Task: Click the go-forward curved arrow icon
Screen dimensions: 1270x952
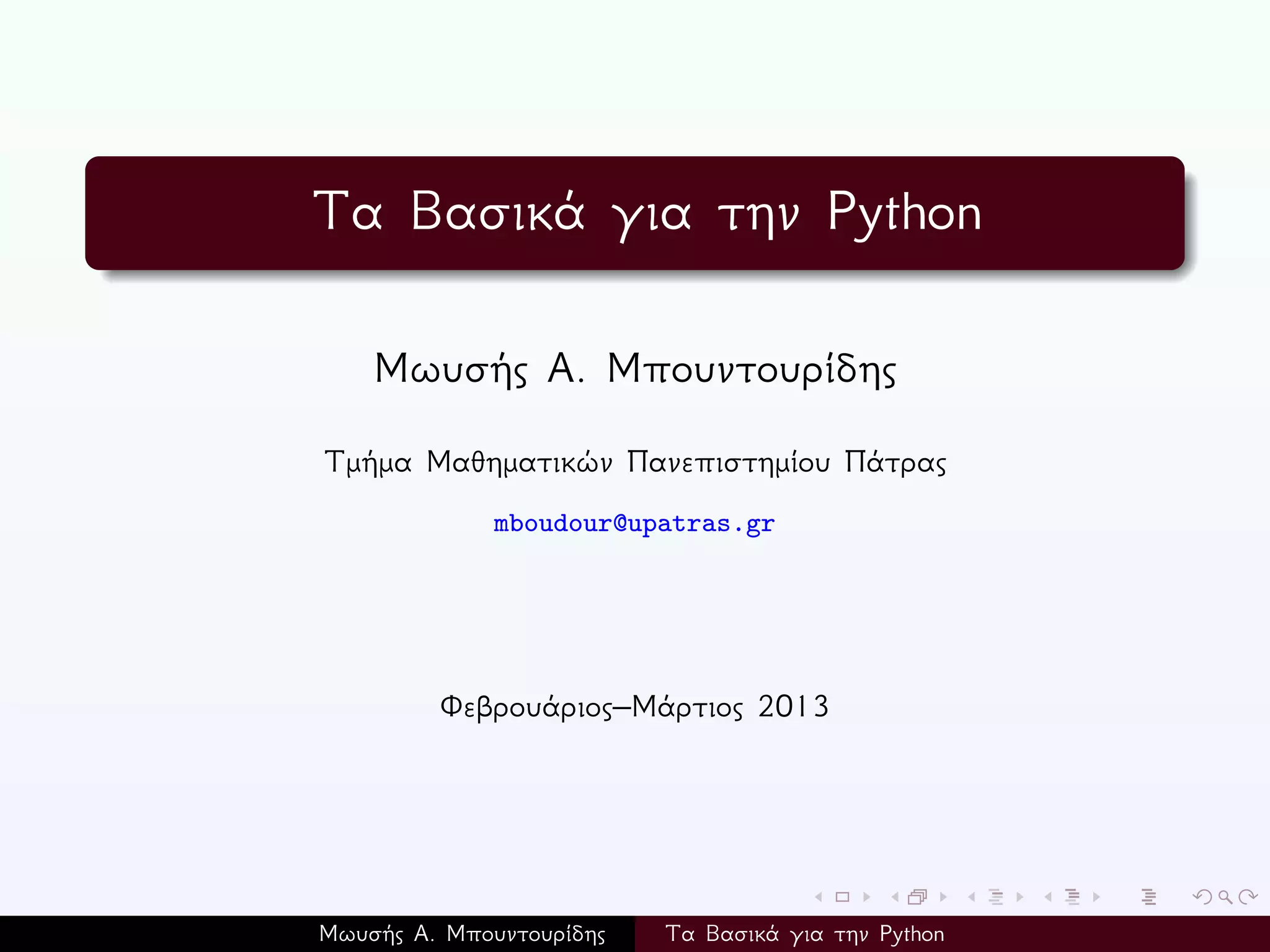Action: (x=1247, y=897)
